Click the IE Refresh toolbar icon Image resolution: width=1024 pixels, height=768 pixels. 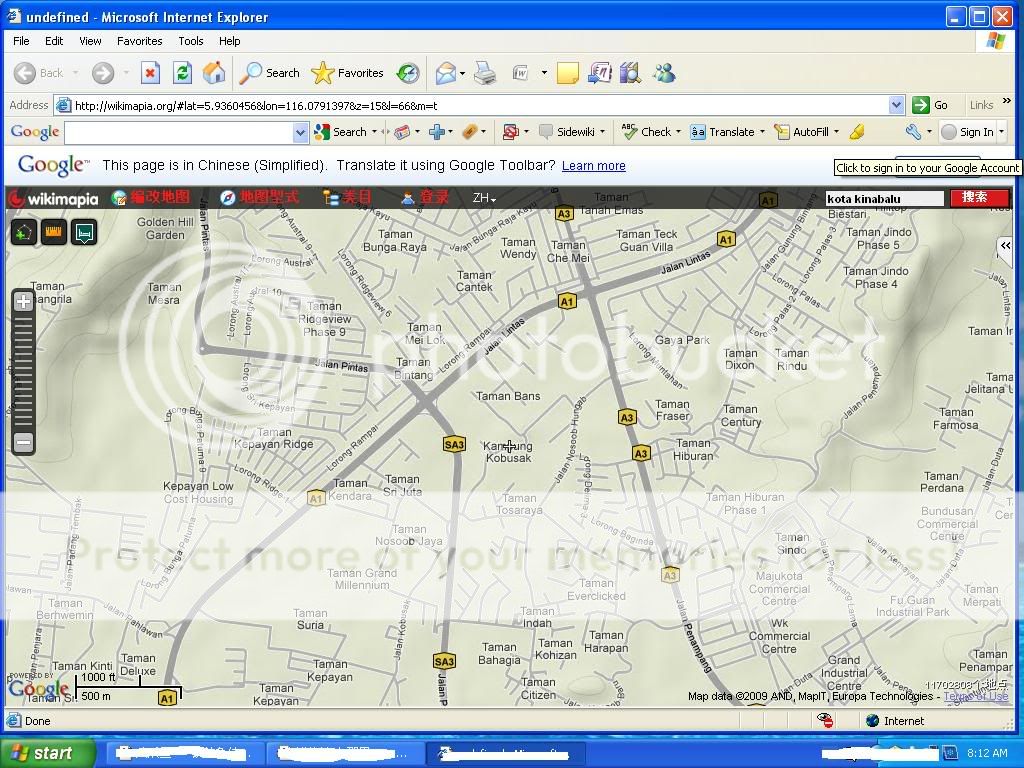point(182,73)
